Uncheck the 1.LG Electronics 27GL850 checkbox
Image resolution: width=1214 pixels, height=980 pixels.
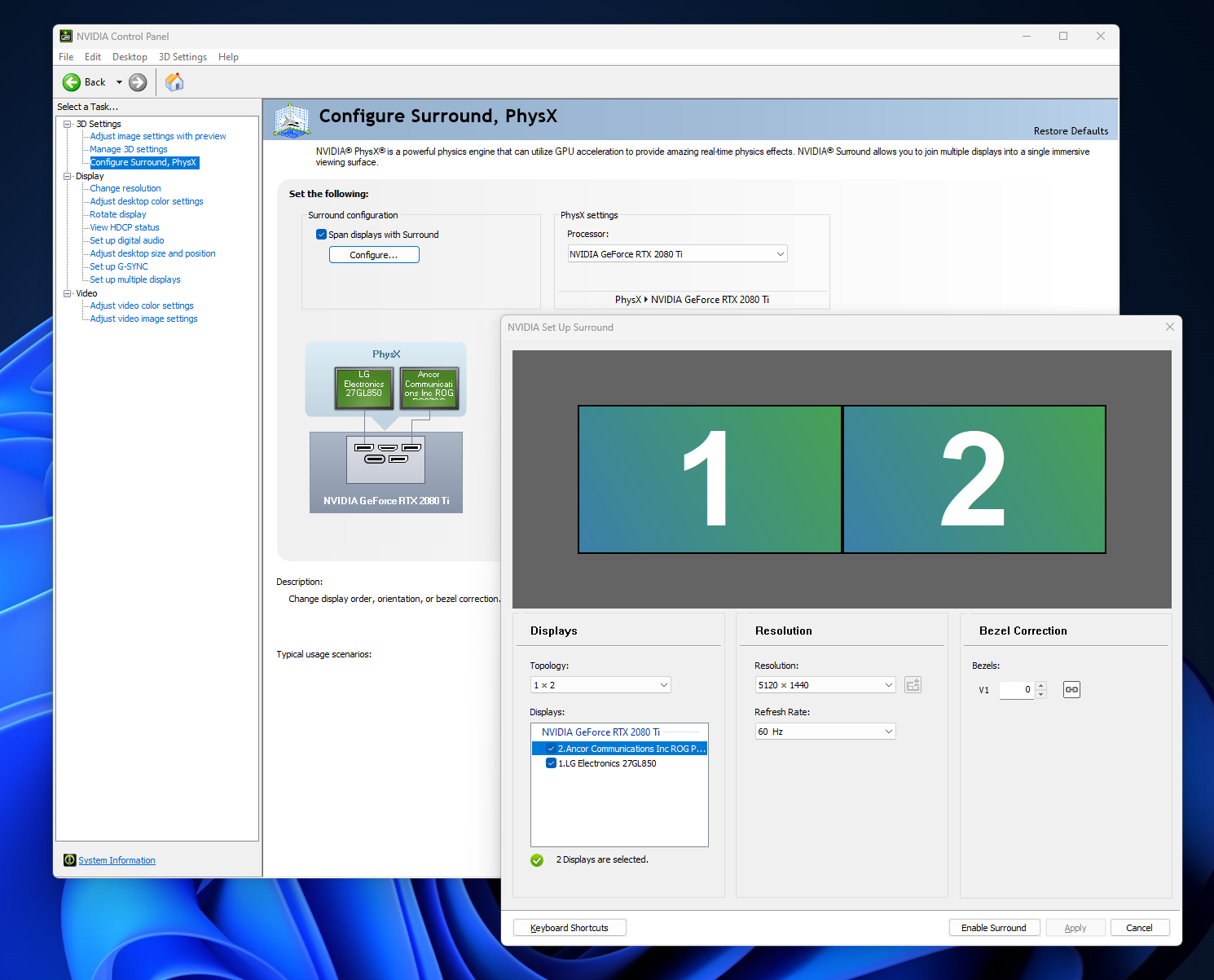click(x=552, y=763)
